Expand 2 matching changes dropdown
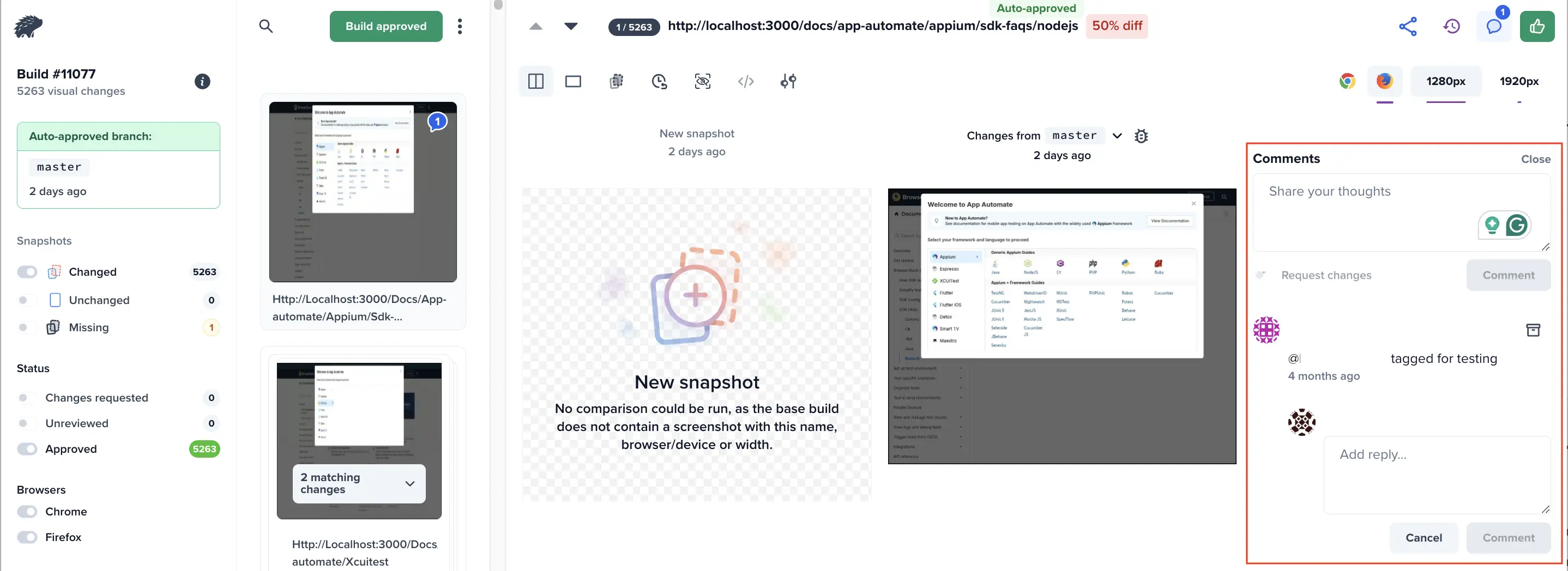The height and width of the screenshot is (571, 1568). coord(359,483)
